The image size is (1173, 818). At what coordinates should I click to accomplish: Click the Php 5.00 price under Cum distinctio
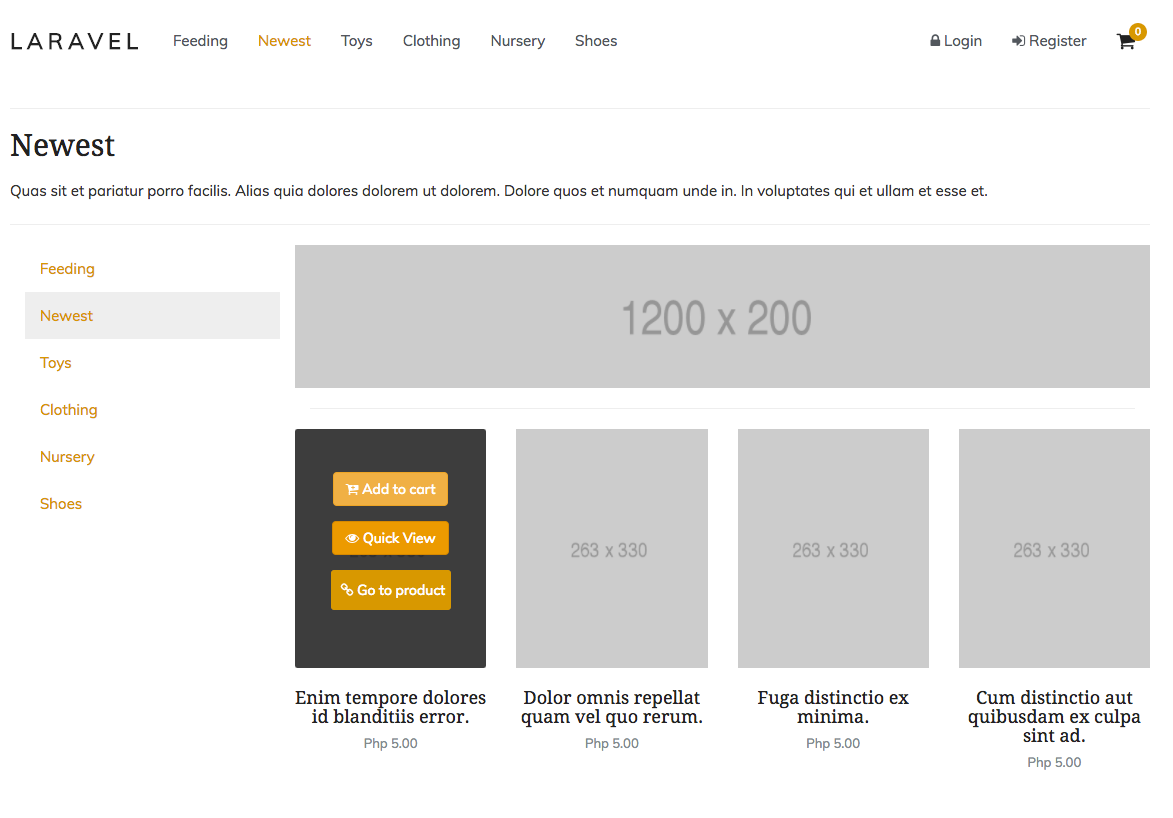coord(1054,763)
